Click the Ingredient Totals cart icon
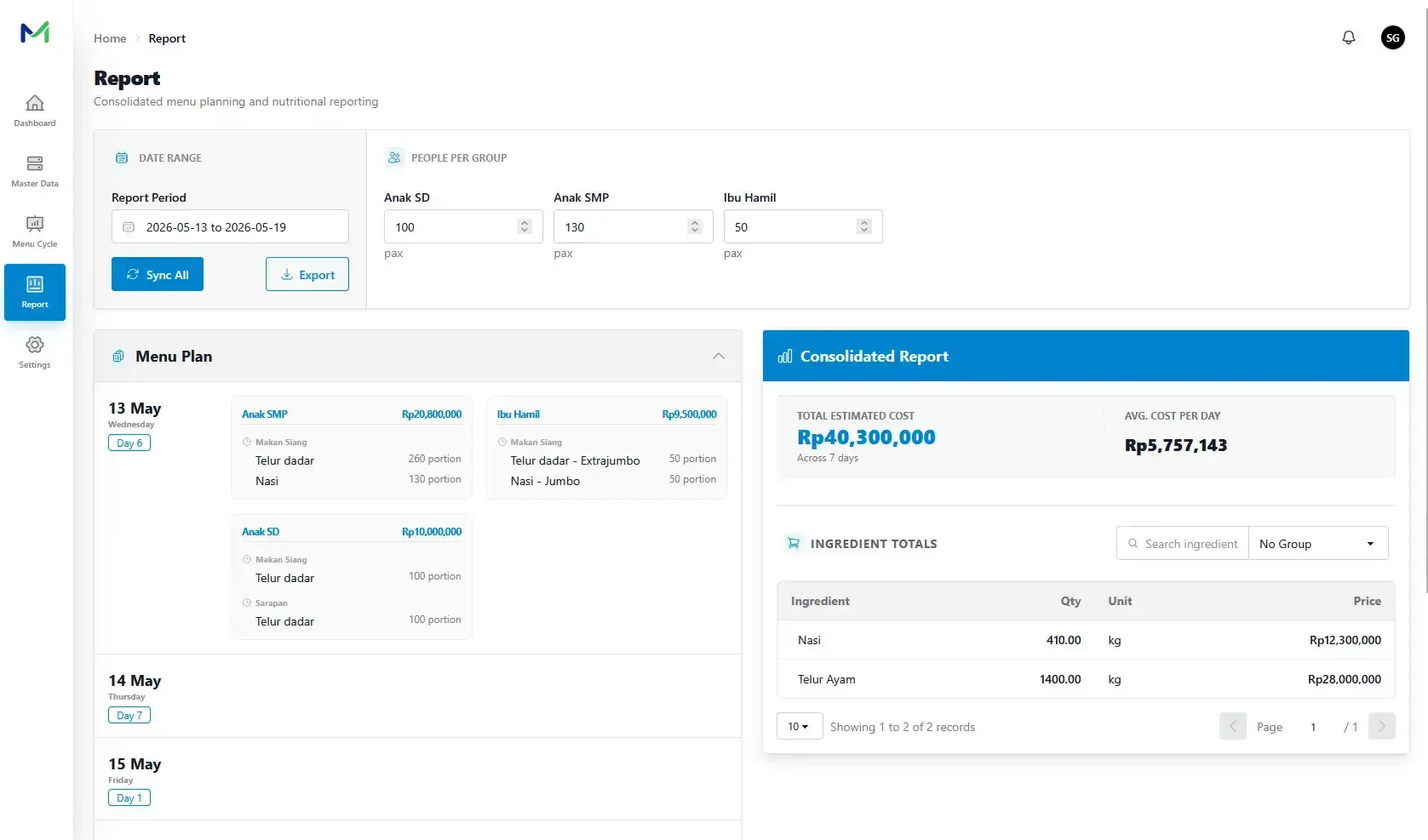Screen dimensions: 1428x840 tap(794, 543)
